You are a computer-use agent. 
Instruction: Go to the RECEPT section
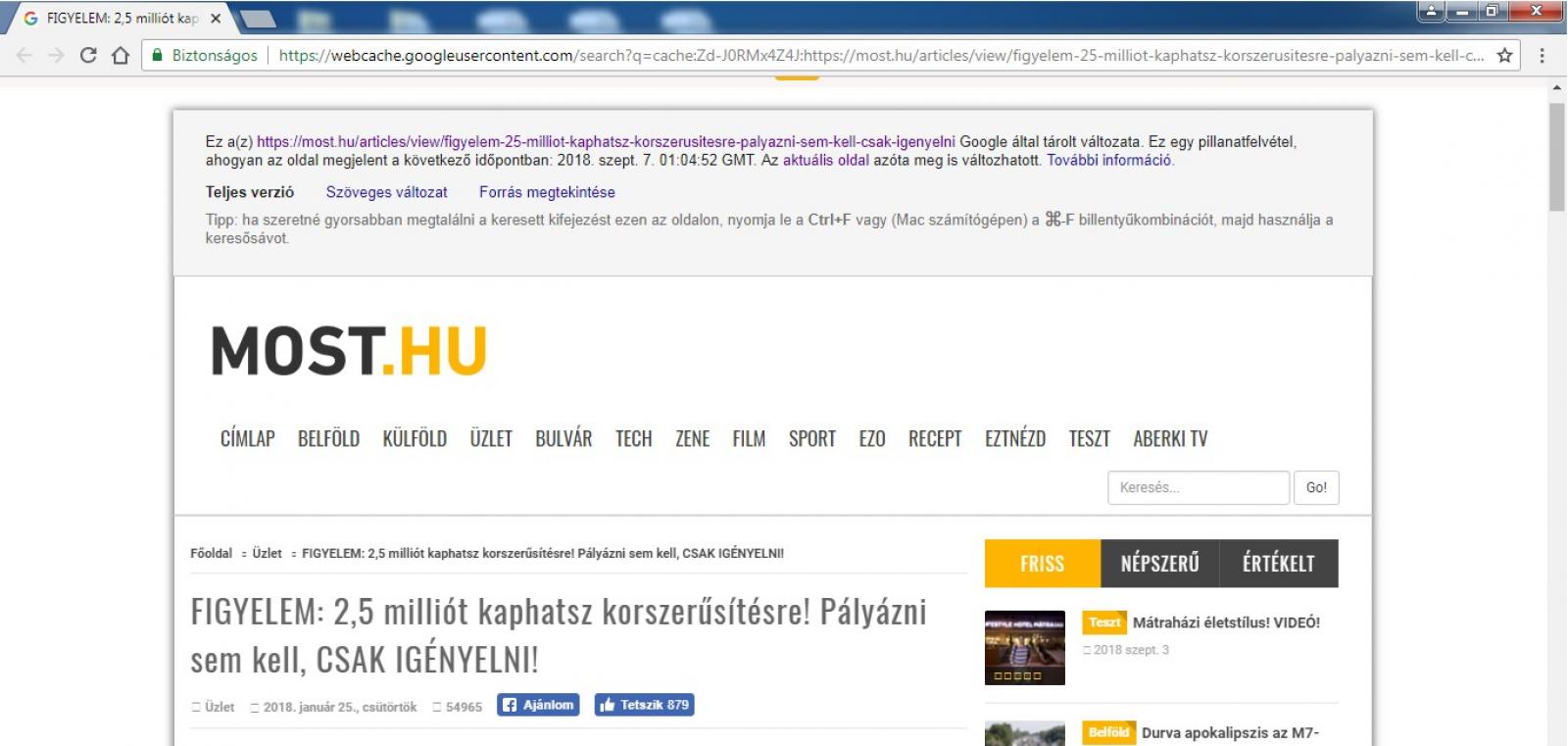[x=935, y=438]
